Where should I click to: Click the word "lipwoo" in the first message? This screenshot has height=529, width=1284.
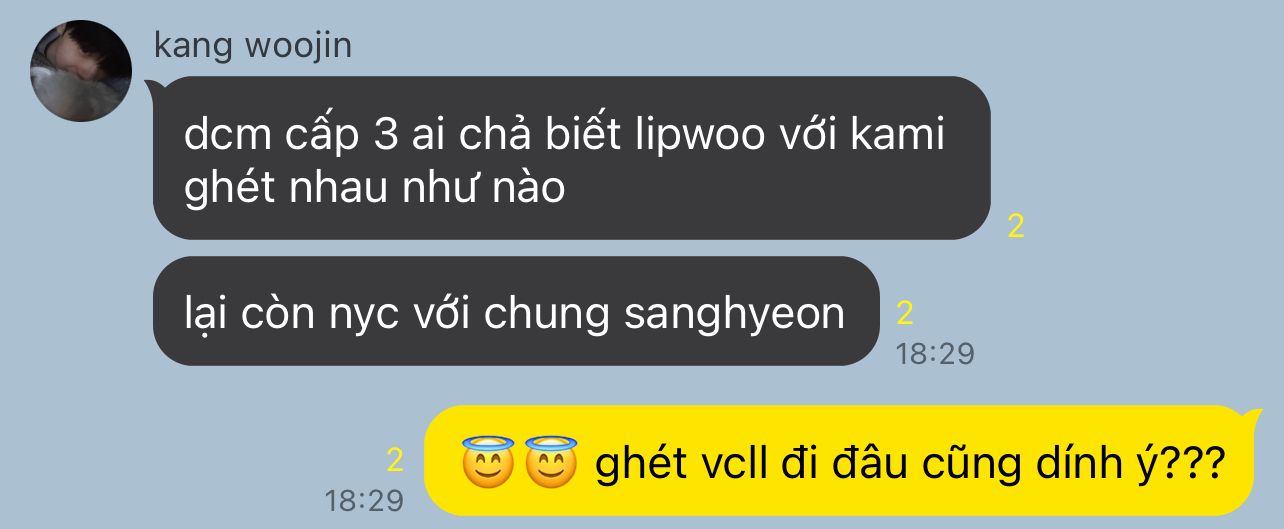coord(706,135)
